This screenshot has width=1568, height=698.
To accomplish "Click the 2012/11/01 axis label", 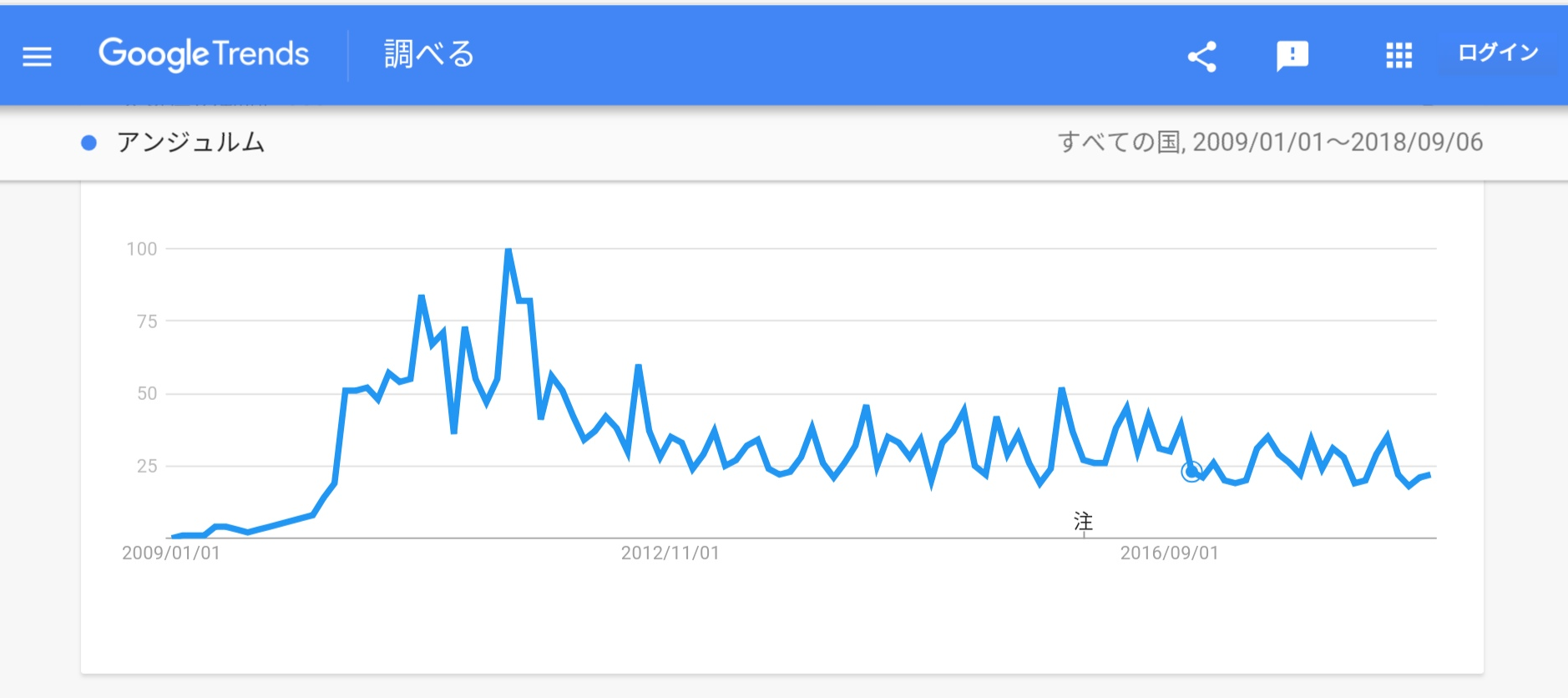I will (670, 553).
